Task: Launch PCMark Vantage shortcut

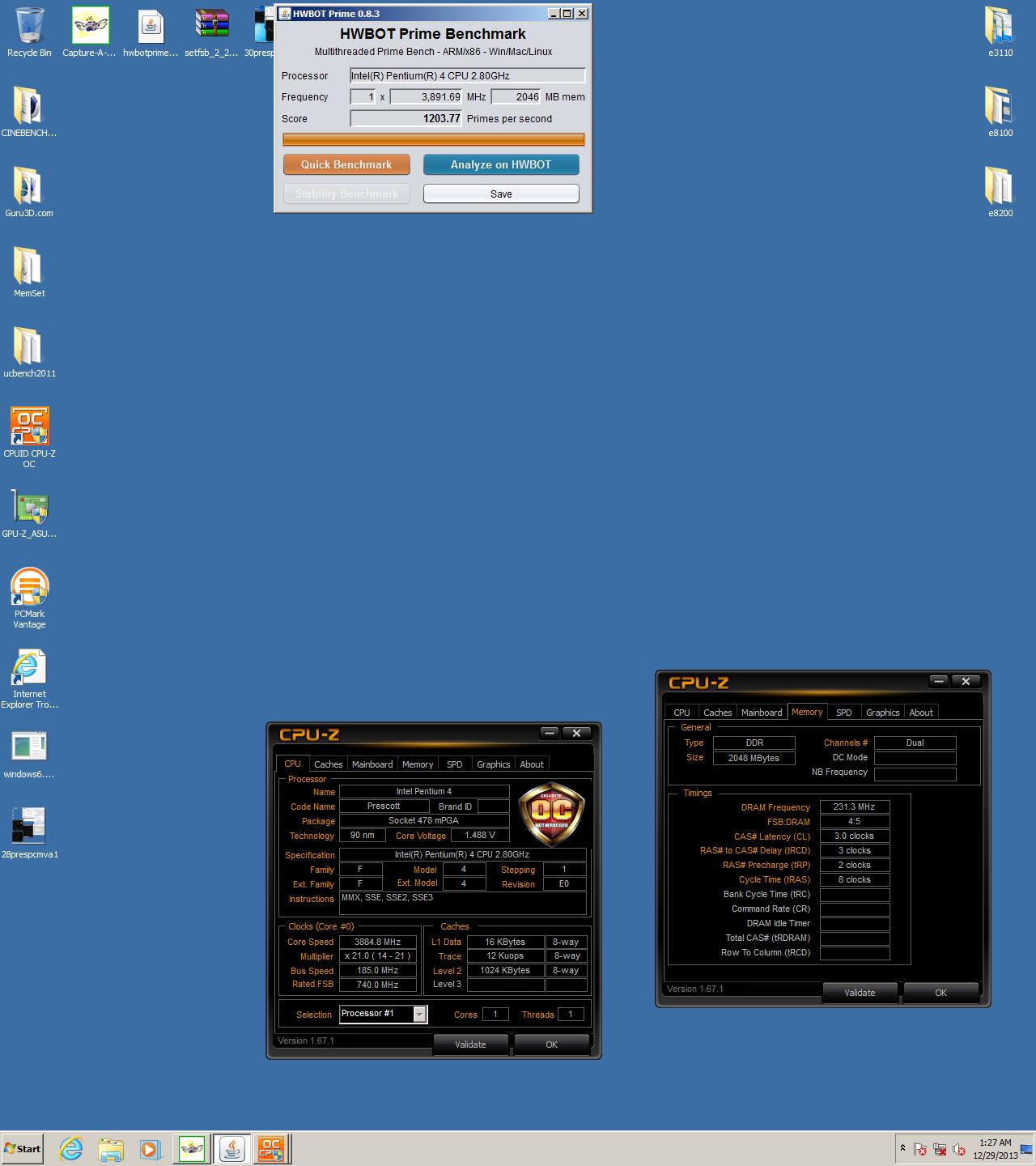Action: pos(29,598)
